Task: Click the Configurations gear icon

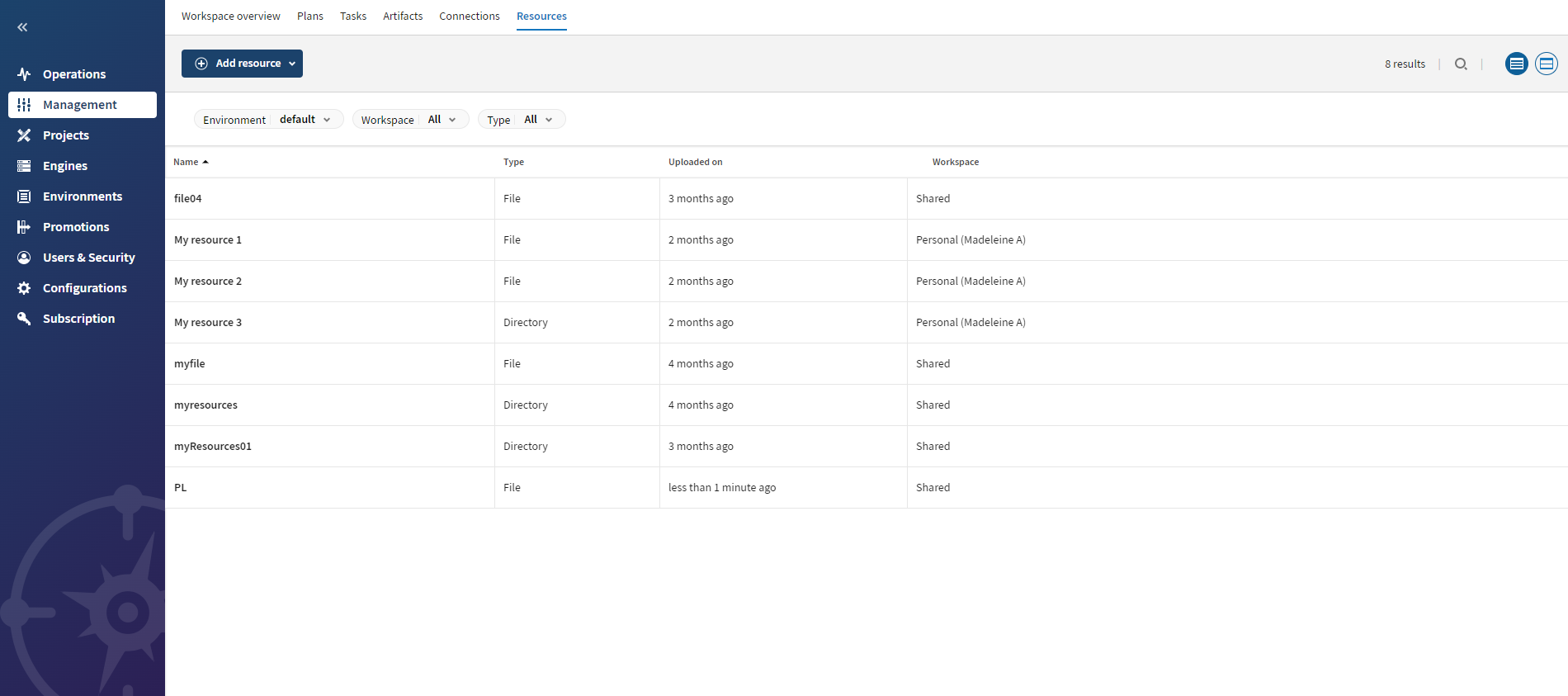Action: click(24, 288)
